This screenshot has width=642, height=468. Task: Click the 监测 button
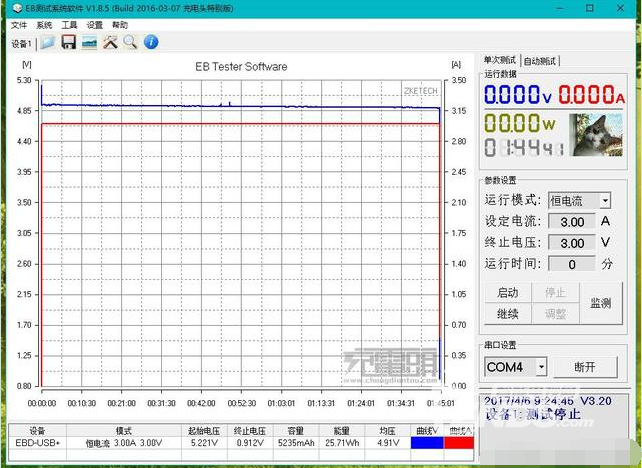[601, 303]
